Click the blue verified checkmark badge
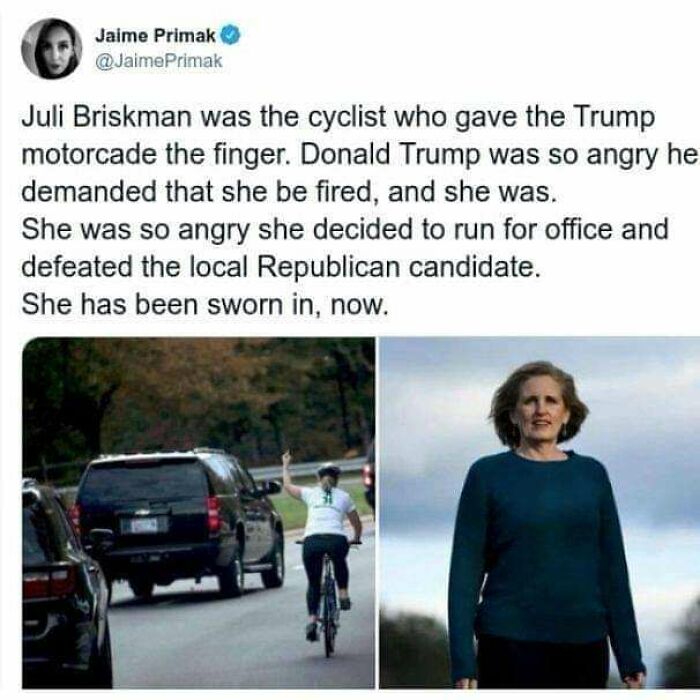 coord(230,35)
